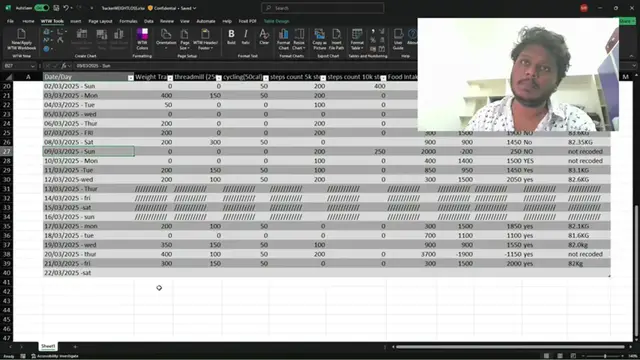The image size is (640, 360).
Task: Switch to the Home tab
Action: pyautogui.click(x=28, y=21)
